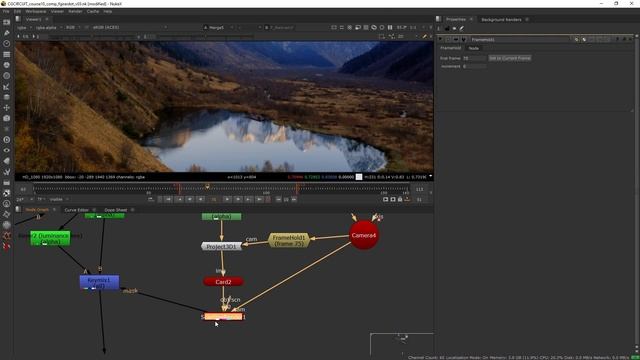The width and height of the screenshot is (640, 360).
Task: Open the A input Merge1 dropdown
Action: pos(218,27)
